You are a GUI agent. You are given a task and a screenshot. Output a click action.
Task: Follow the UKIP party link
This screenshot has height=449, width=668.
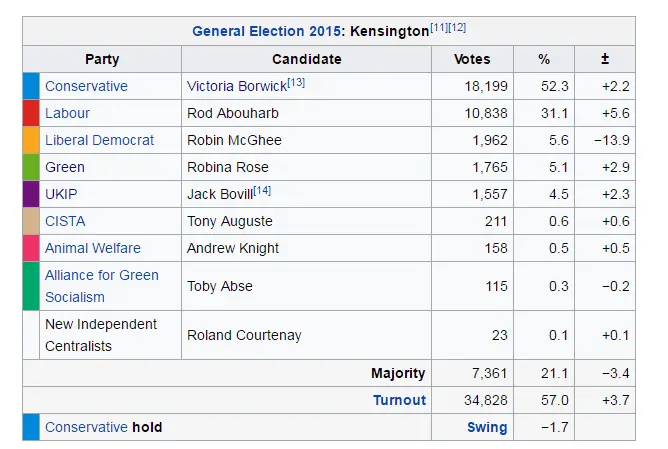[62, 194]
